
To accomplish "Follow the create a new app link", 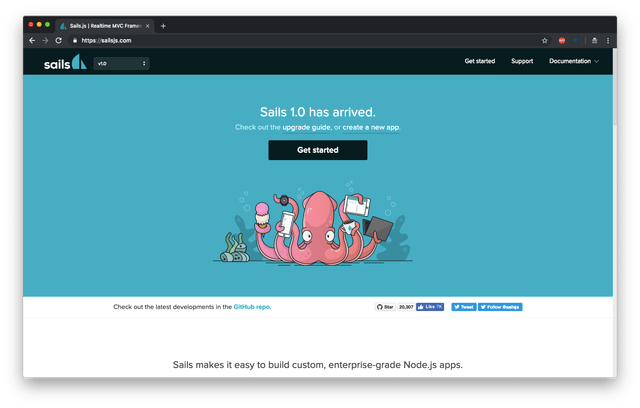I will [371, 127].
